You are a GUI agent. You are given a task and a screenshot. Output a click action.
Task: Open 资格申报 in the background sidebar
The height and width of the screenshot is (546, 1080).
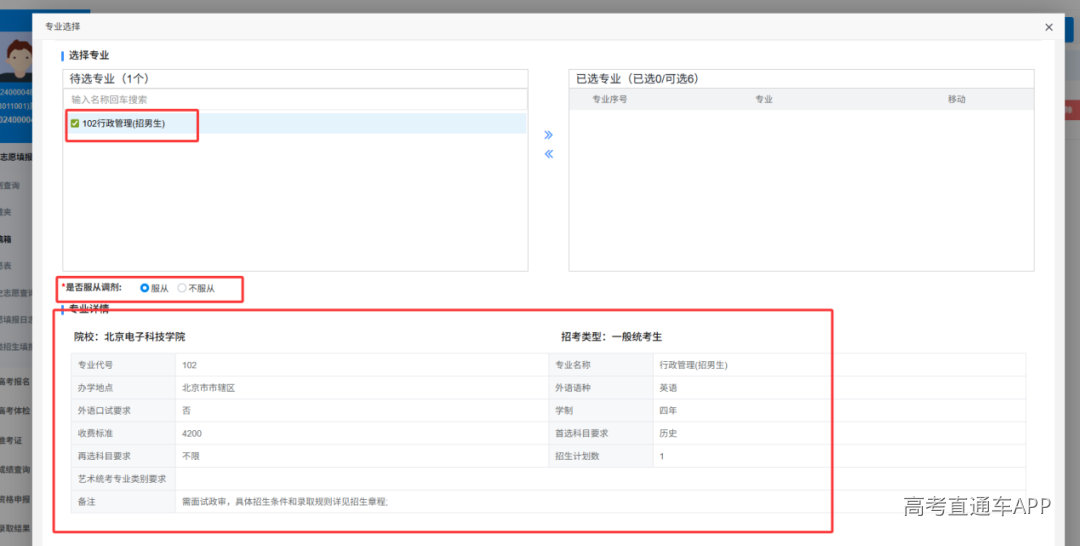[16, 499]
